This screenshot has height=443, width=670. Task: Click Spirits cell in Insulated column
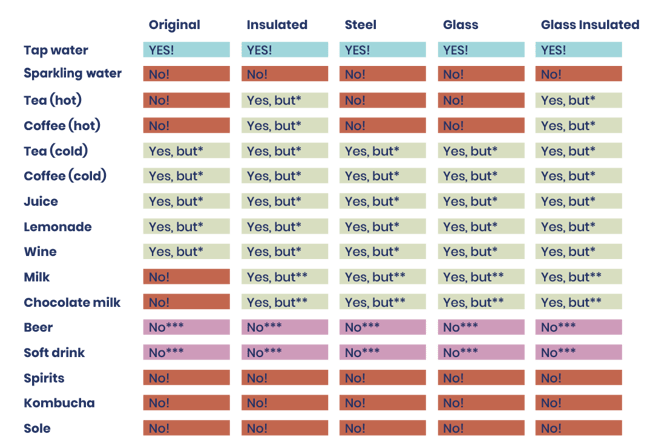pos(285,378)
